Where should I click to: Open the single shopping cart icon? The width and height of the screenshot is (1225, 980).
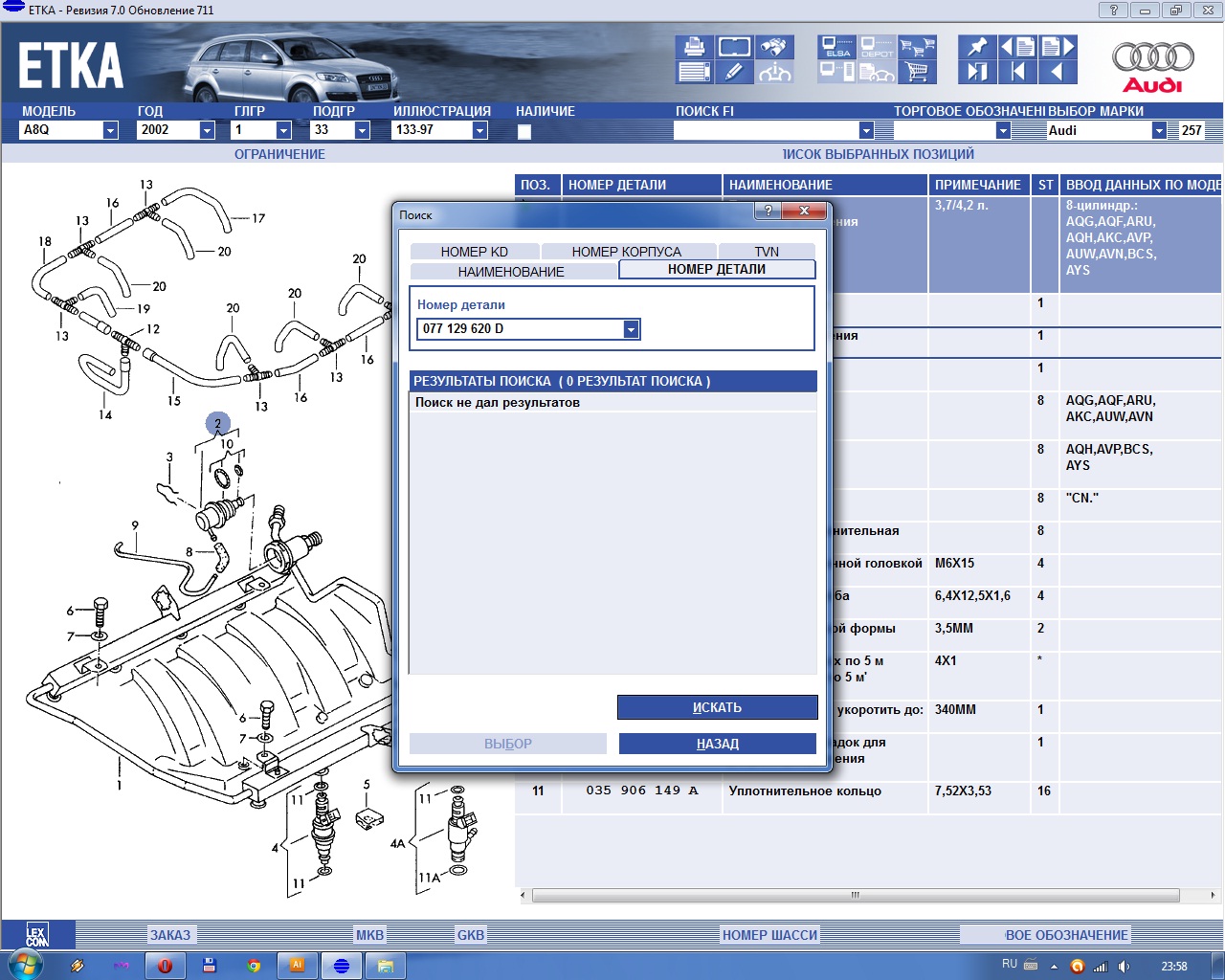(917, 72)
